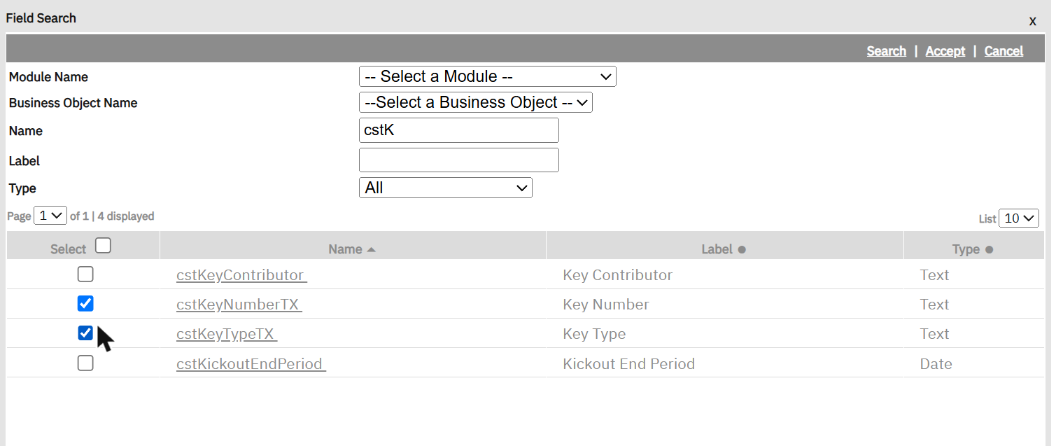Image resolution: width=1063 pixels, height=446 pixels.
Task: Click the Text type cell for cstKeyContributor
Action: coord(934,275)
